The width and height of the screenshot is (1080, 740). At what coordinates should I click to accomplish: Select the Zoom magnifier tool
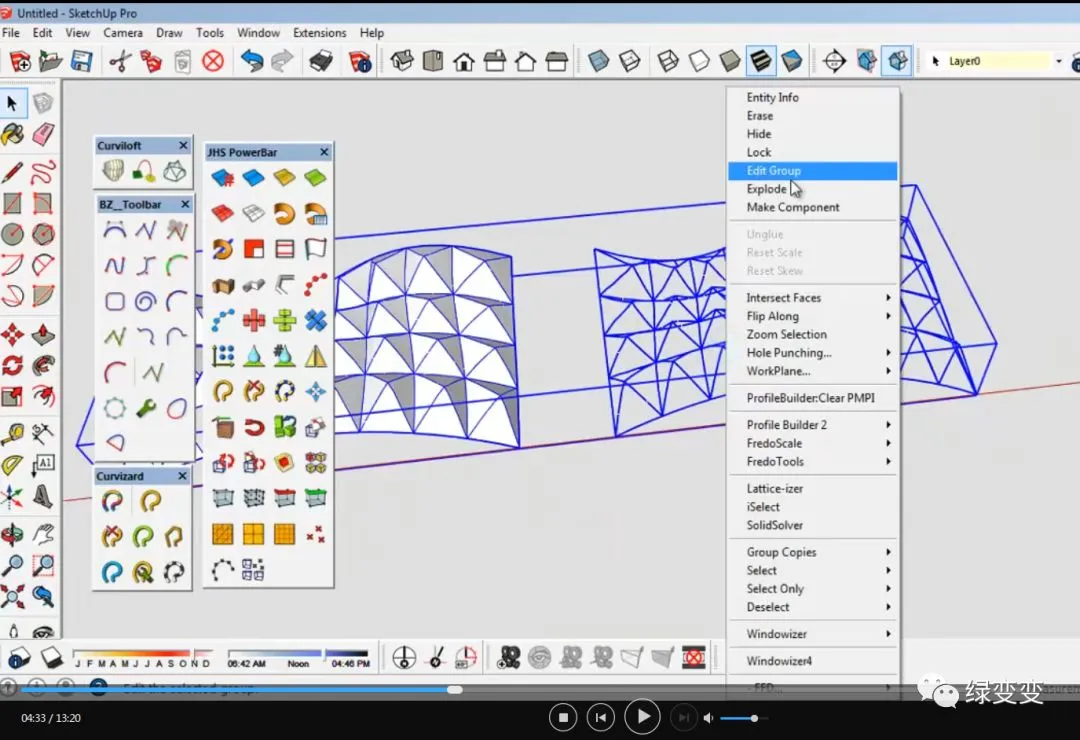click(12, 565)
